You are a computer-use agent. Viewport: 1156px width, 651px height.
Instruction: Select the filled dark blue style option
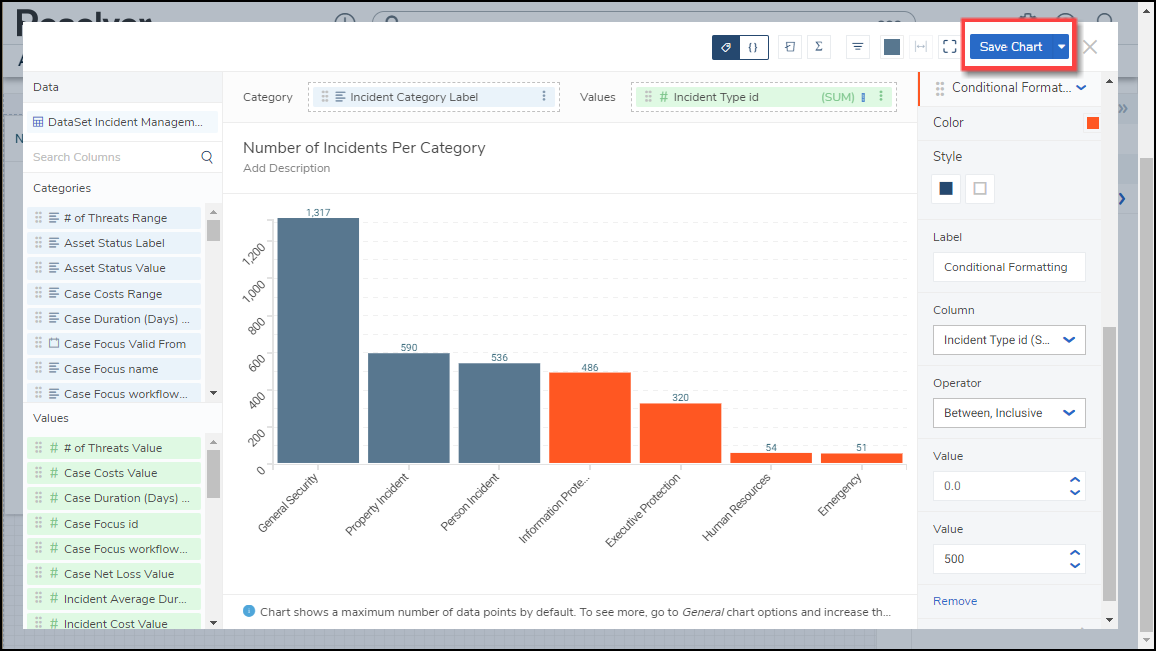point(946,188)
